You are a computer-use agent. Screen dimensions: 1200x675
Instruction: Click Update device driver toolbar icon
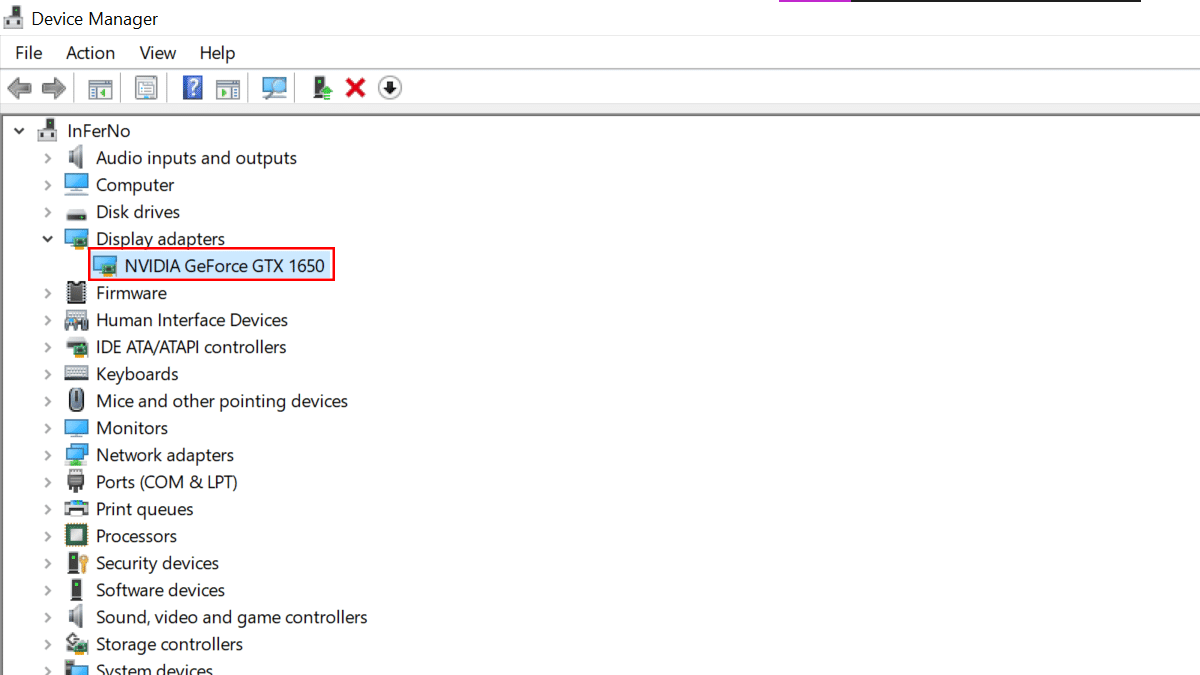(322, 88)
